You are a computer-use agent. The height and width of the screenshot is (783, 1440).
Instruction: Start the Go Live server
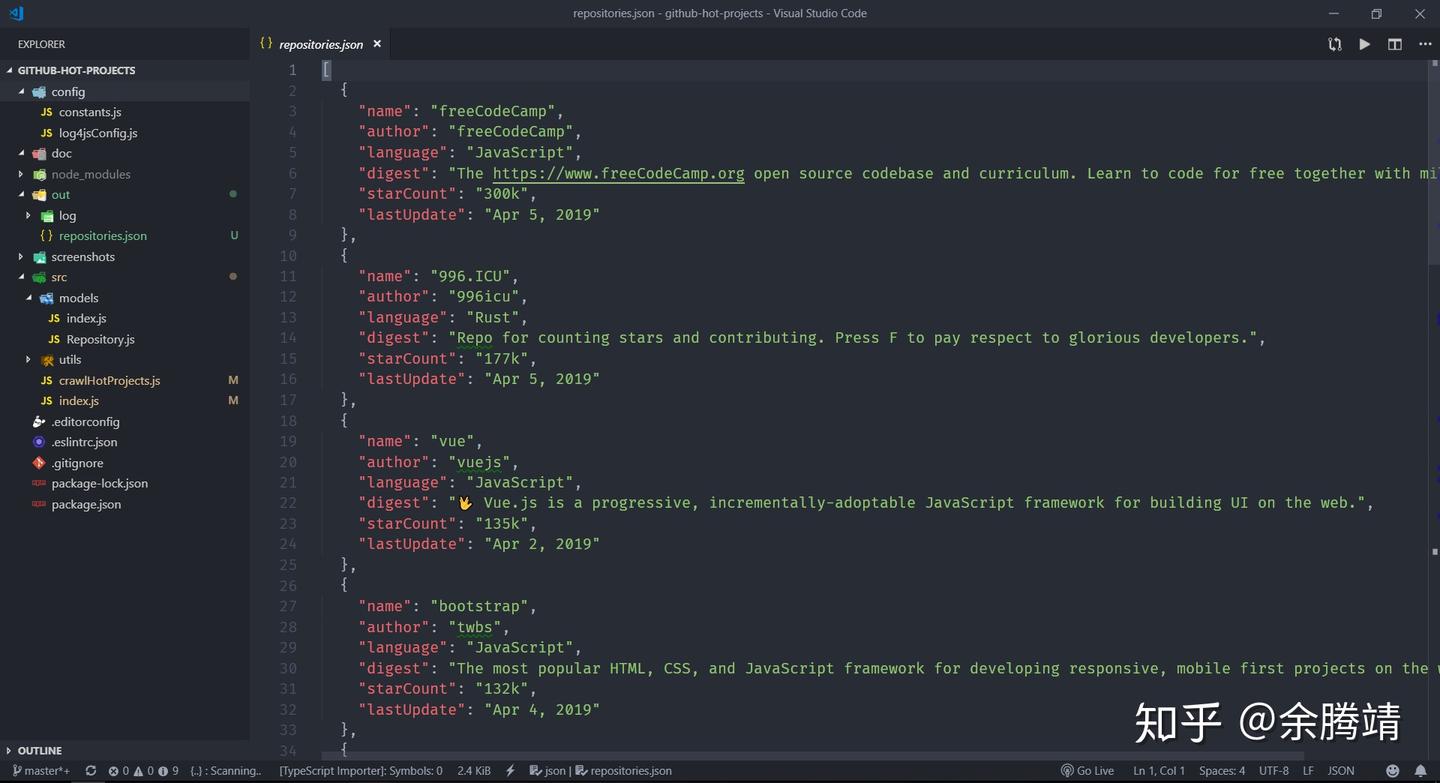tap(1088, 770)
